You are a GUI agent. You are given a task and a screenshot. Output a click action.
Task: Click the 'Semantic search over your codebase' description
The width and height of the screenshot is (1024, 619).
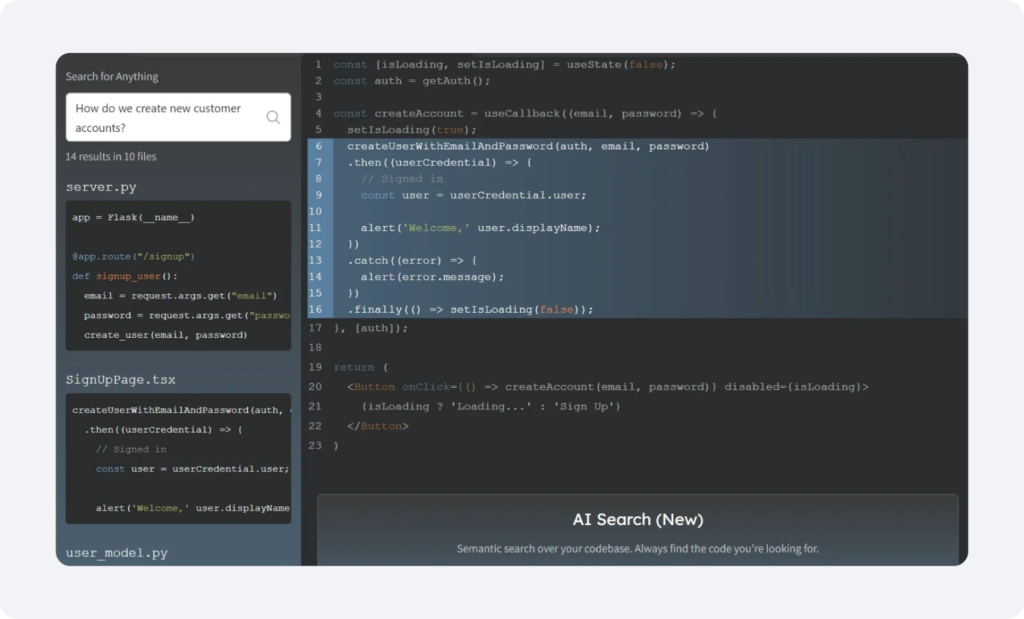click(x=637, y=549)
